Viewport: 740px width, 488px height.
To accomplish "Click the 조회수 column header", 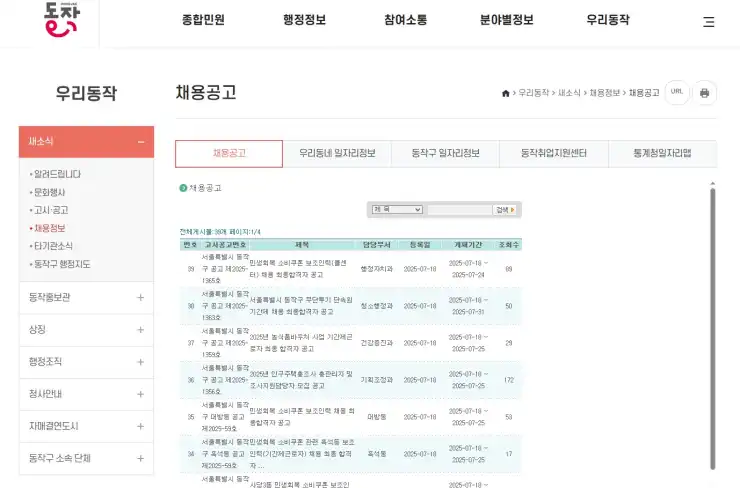I will pos(509,244).
